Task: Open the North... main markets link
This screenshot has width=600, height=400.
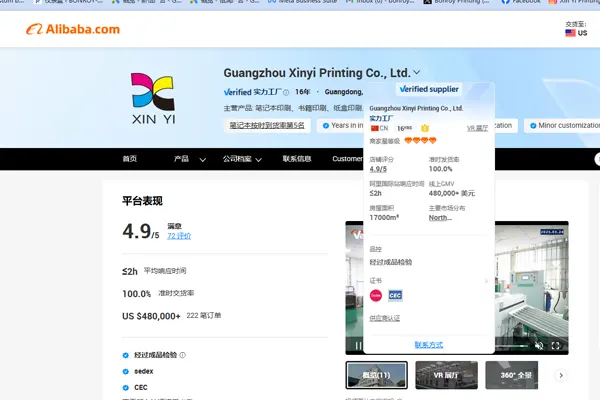Action: click(x=440, y=217)
